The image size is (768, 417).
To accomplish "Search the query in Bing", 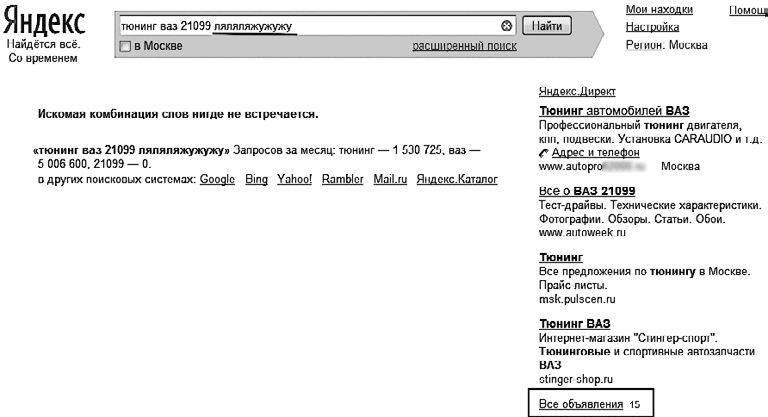I will [256, 179].
